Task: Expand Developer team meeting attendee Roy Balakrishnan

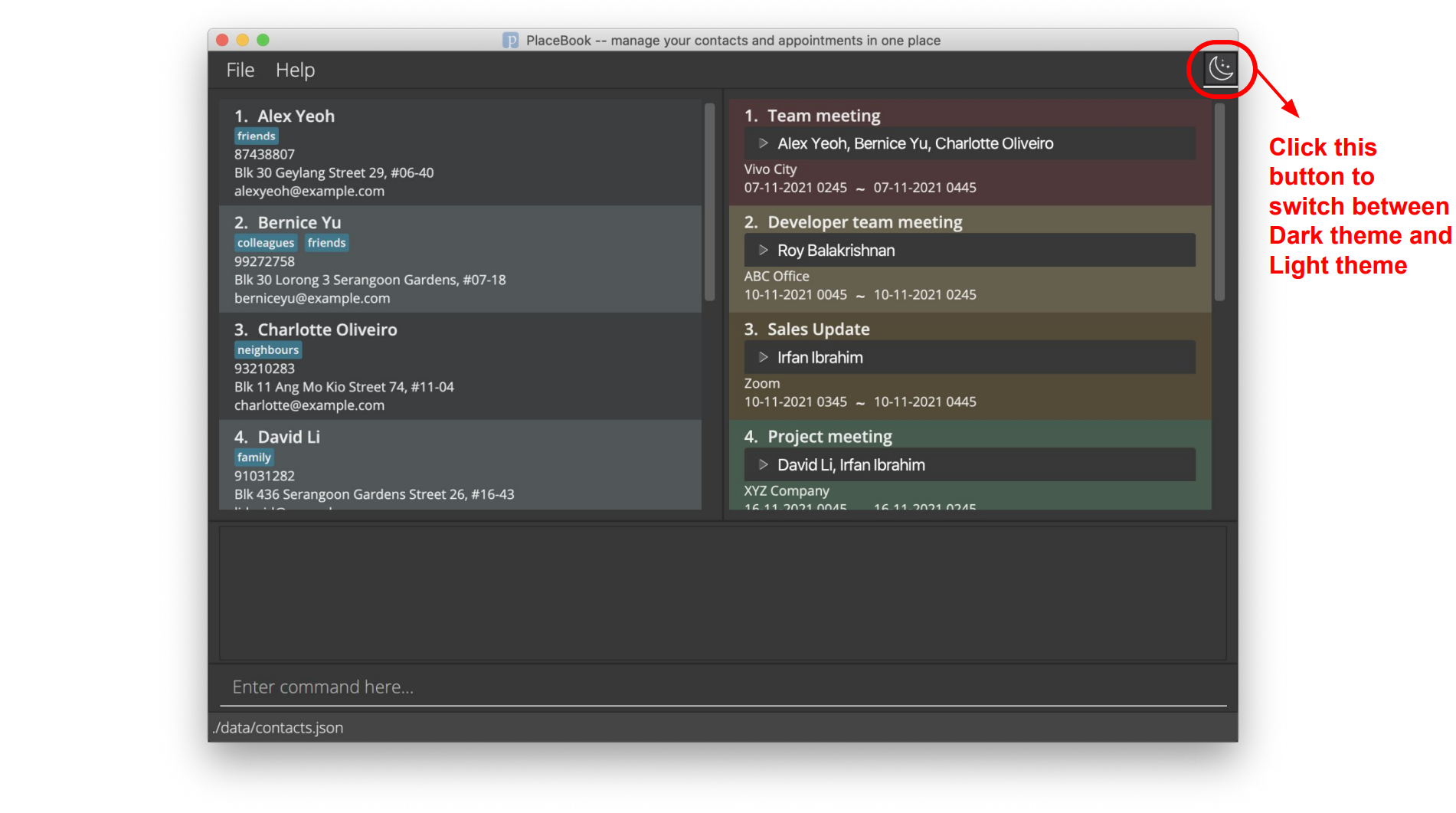Action: 764,251
